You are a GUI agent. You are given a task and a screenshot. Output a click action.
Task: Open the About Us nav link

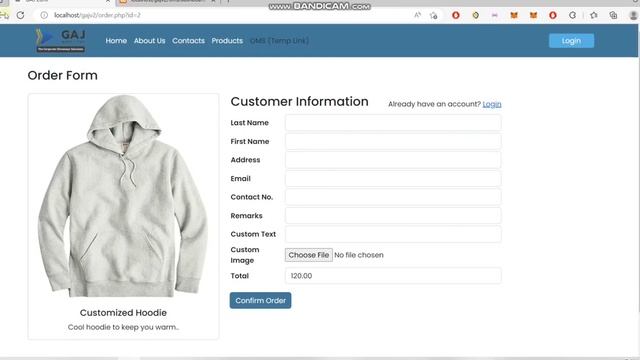click(149, 41)
